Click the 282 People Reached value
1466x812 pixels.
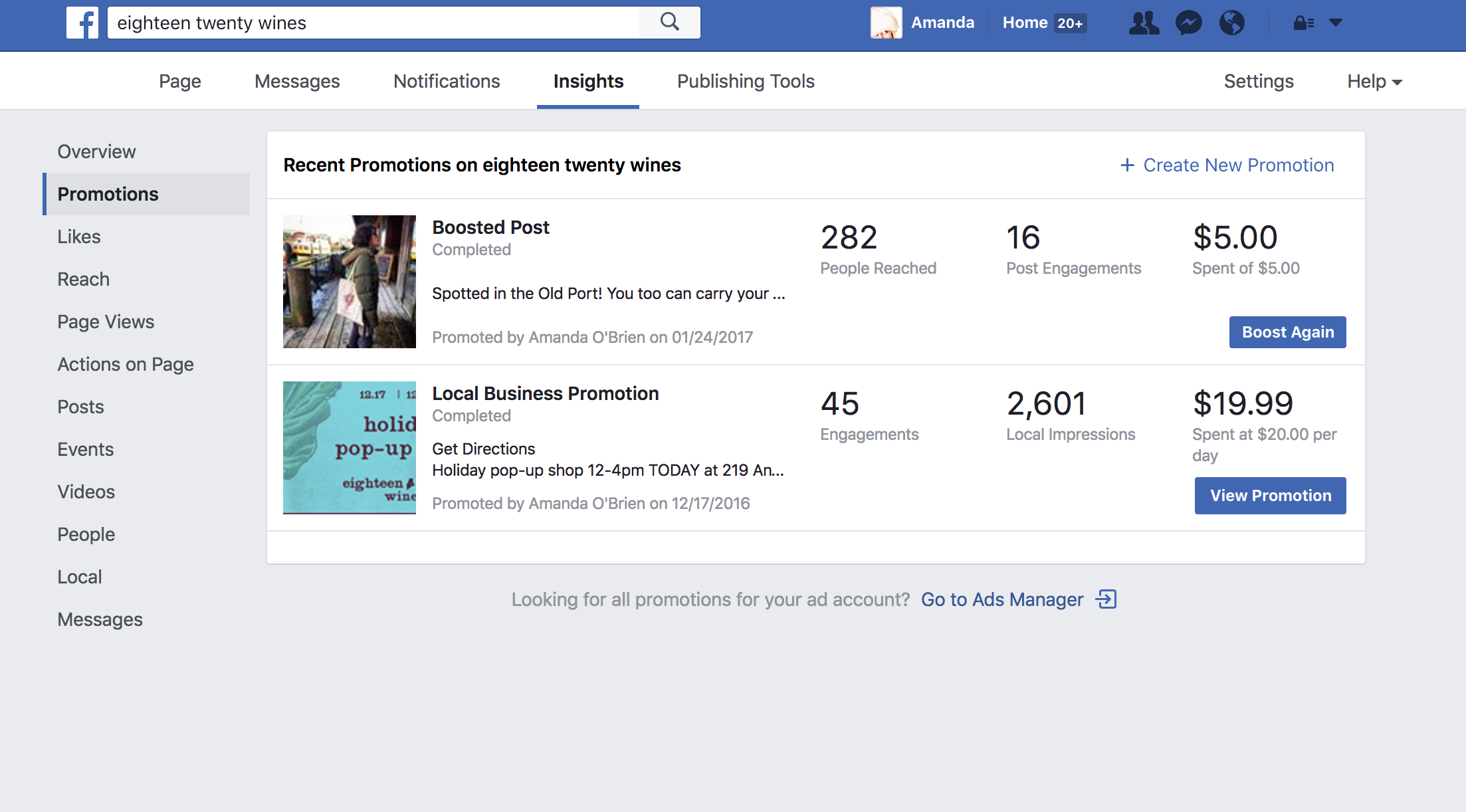tap(849, 237)
